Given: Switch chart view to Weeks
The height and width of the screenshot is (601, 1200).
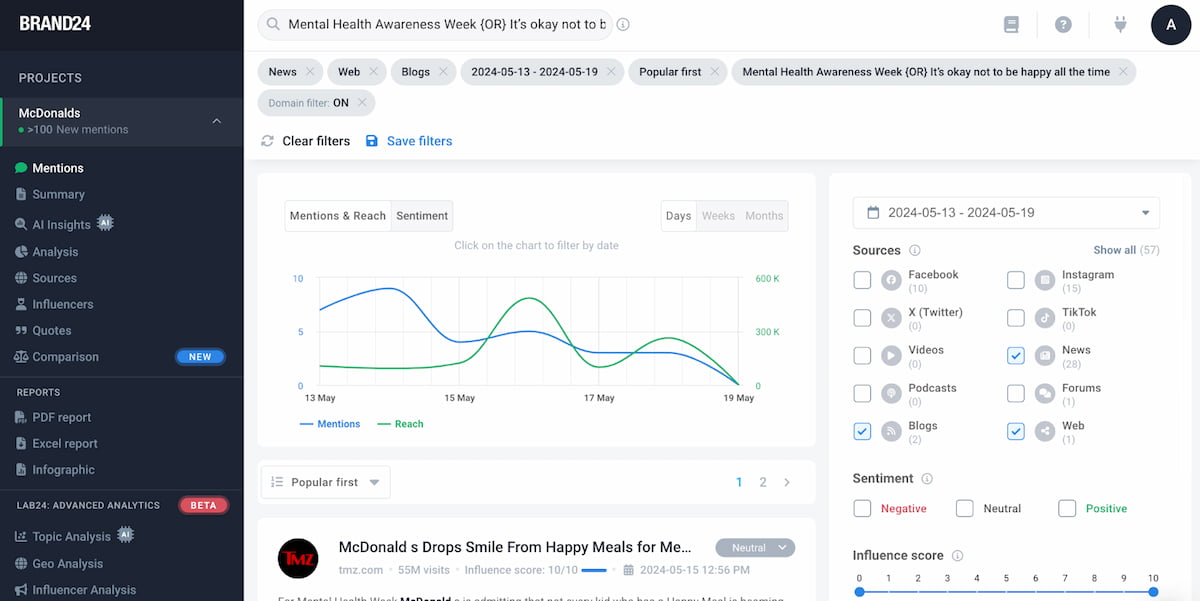Looking at the screenshot, I should click(718, 215).
